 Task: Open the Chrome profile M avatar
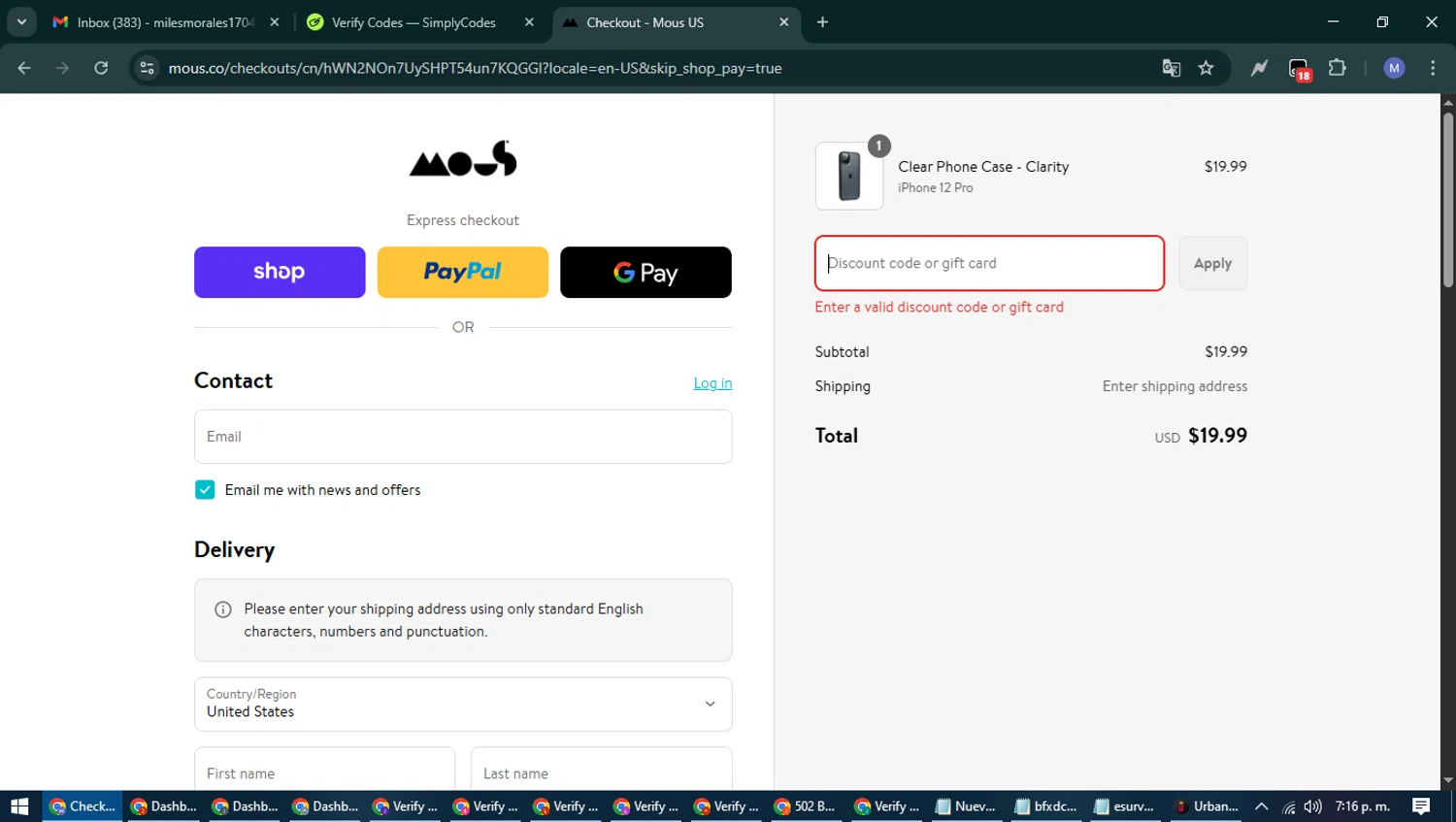pos(1394,68)
